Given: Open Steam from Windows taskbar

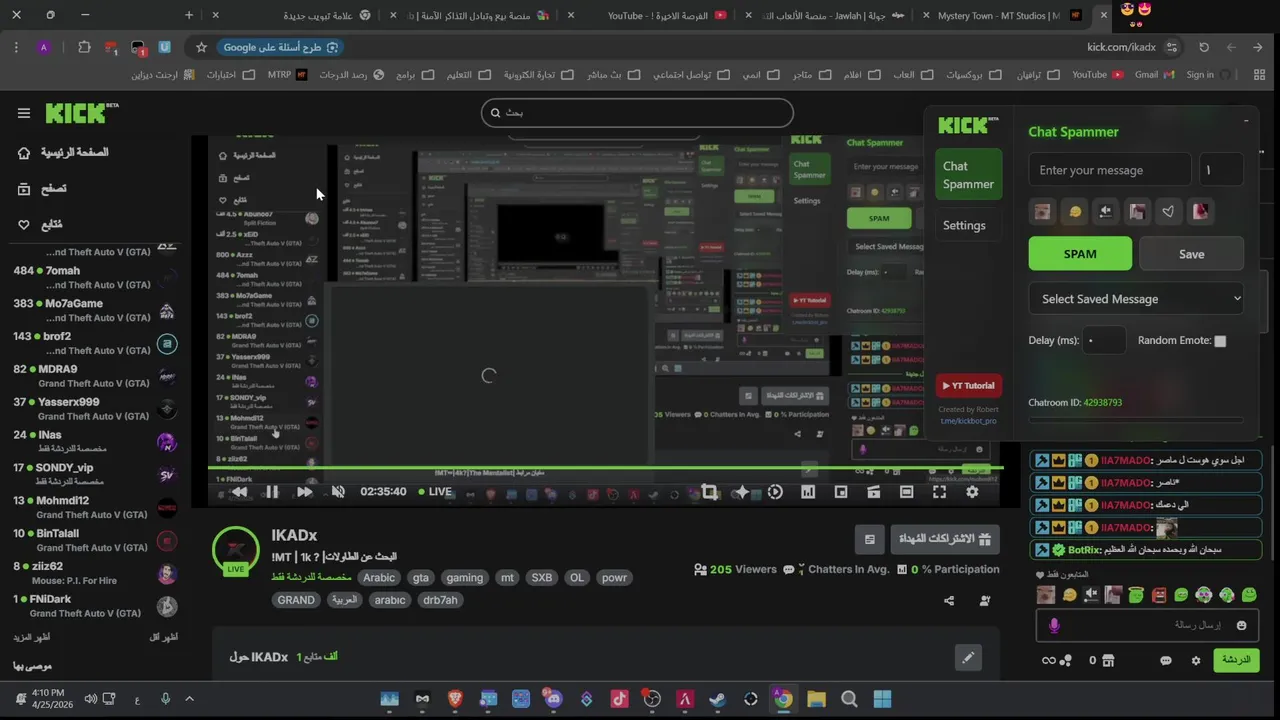Looking at the screenshot, I should [718, 699].
